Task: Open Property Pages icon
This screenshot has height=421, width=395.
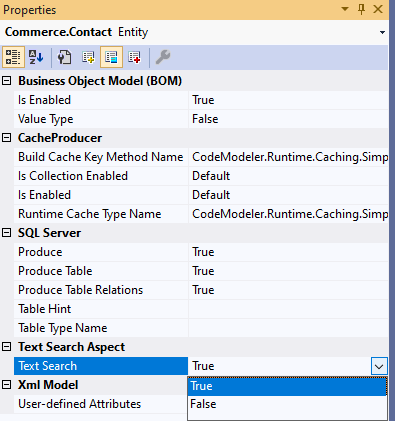Action: click(64, 57)
